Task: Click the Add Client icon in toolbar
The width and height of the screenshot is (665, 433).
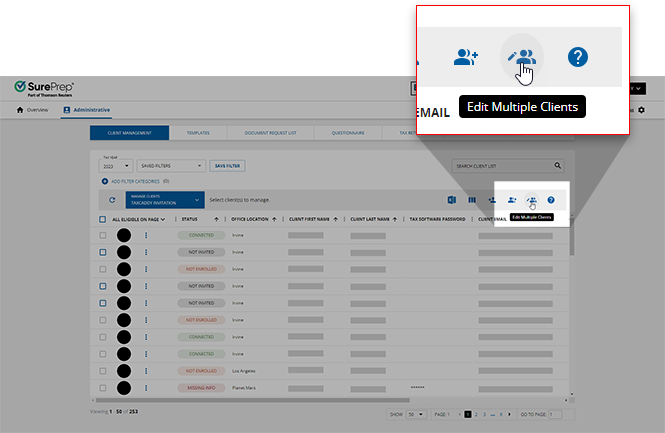Action: [x=512, y=201]
